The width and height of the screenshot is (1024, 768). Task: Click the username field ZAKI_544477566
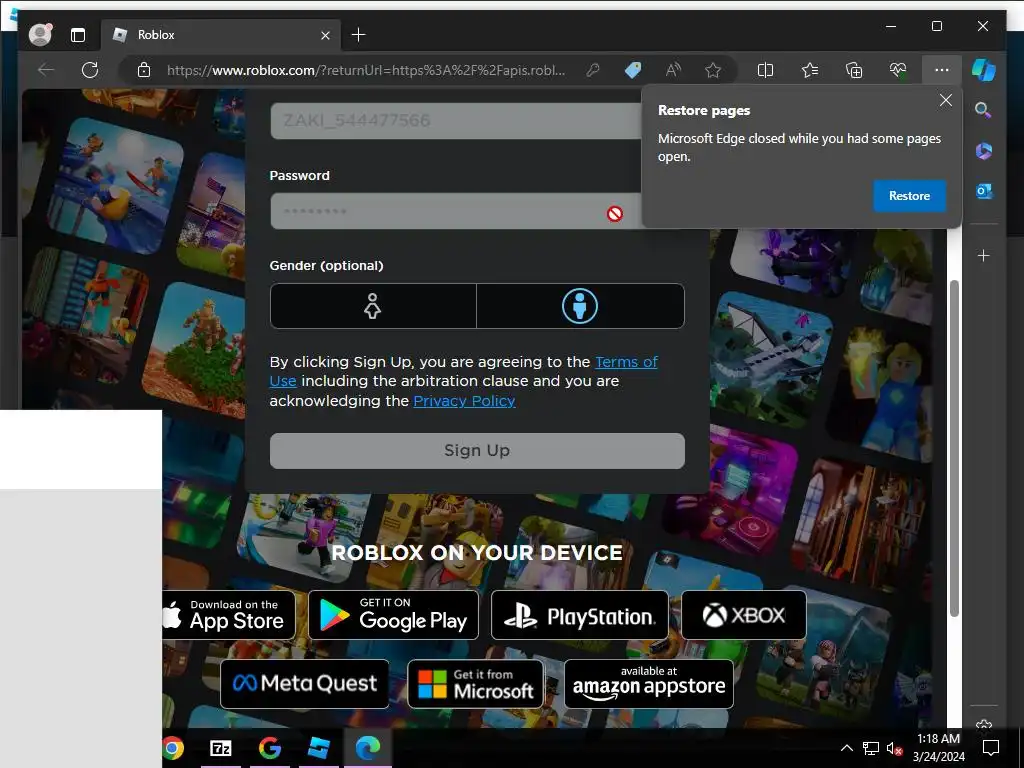point(456,120)
